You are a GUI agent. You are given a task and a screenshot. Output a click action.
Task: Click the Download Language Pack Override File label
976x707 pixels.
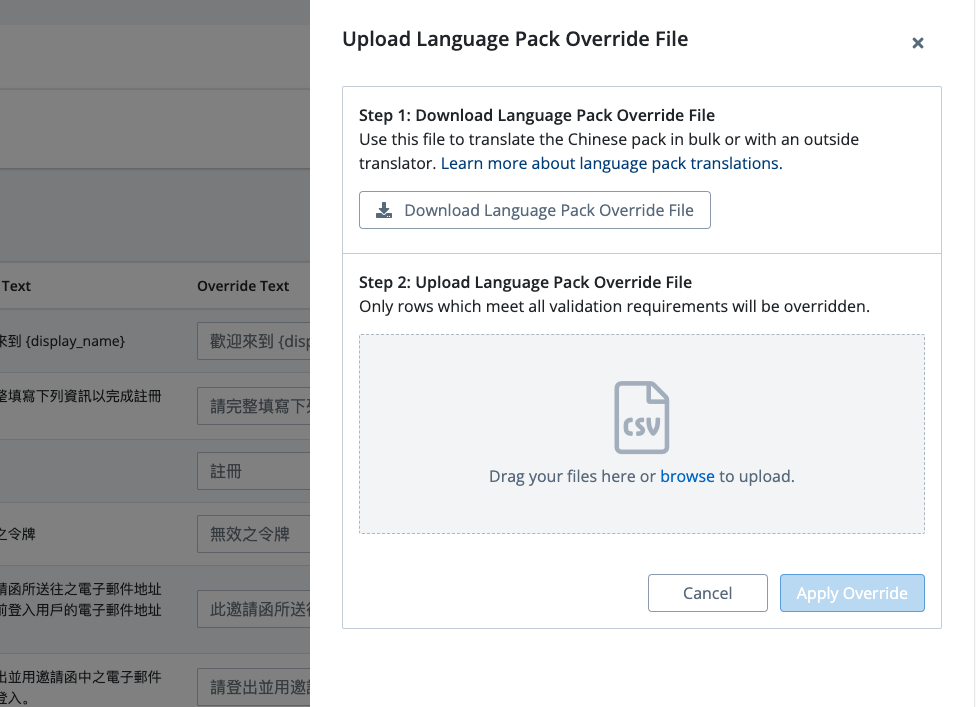pyautogui.click(x=548, y=210)
